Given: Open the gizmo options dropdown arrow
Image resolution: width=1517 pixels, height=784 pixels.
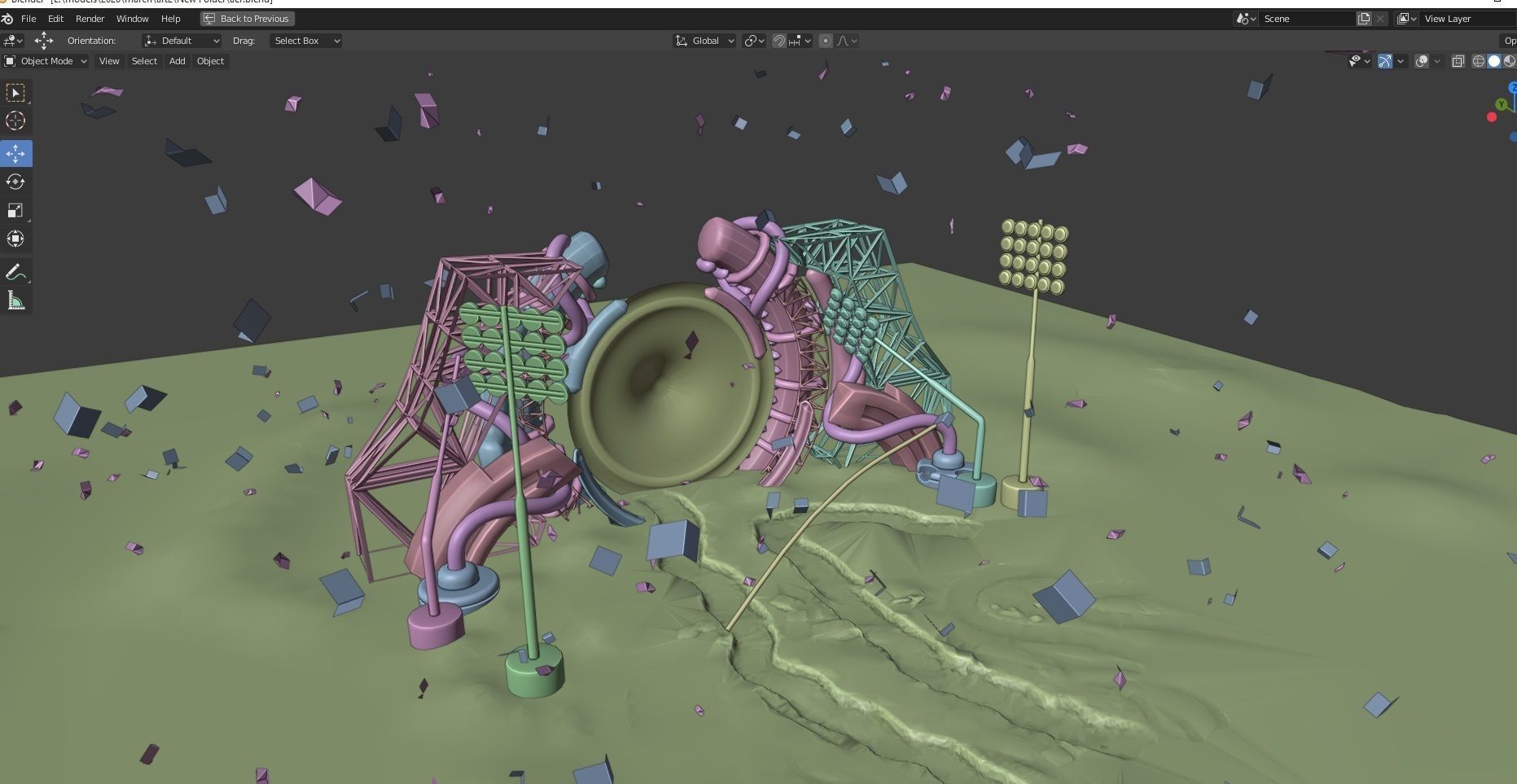Looking at the screenshot, I should click(x=1401, y=61).
